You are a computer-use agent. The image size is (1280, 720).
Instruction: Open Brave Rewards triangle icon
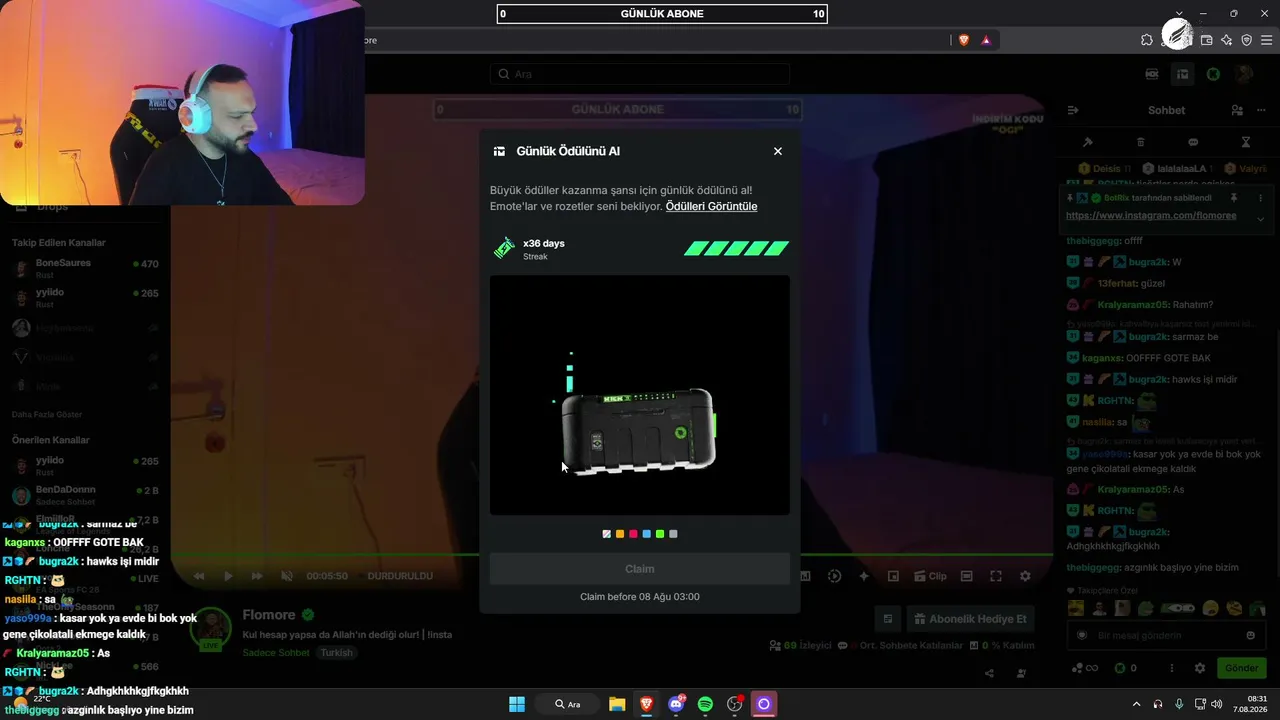pyautogui.click(x=986, y=40)
